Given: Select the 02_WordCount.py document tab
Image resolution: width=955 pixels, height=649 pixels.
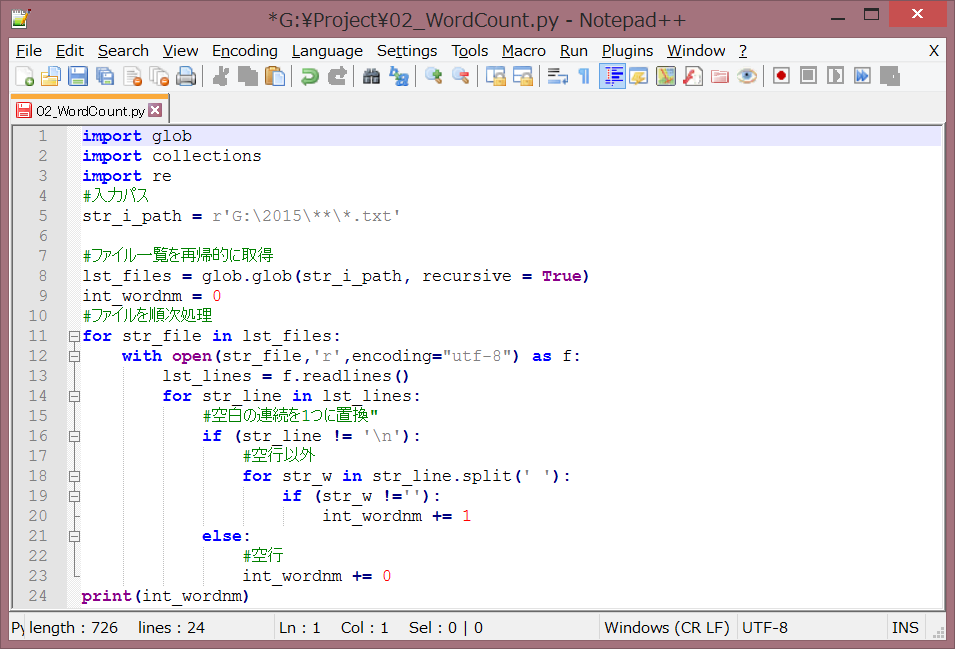Looking at the screenshot, I should click(x=90, y=111).
